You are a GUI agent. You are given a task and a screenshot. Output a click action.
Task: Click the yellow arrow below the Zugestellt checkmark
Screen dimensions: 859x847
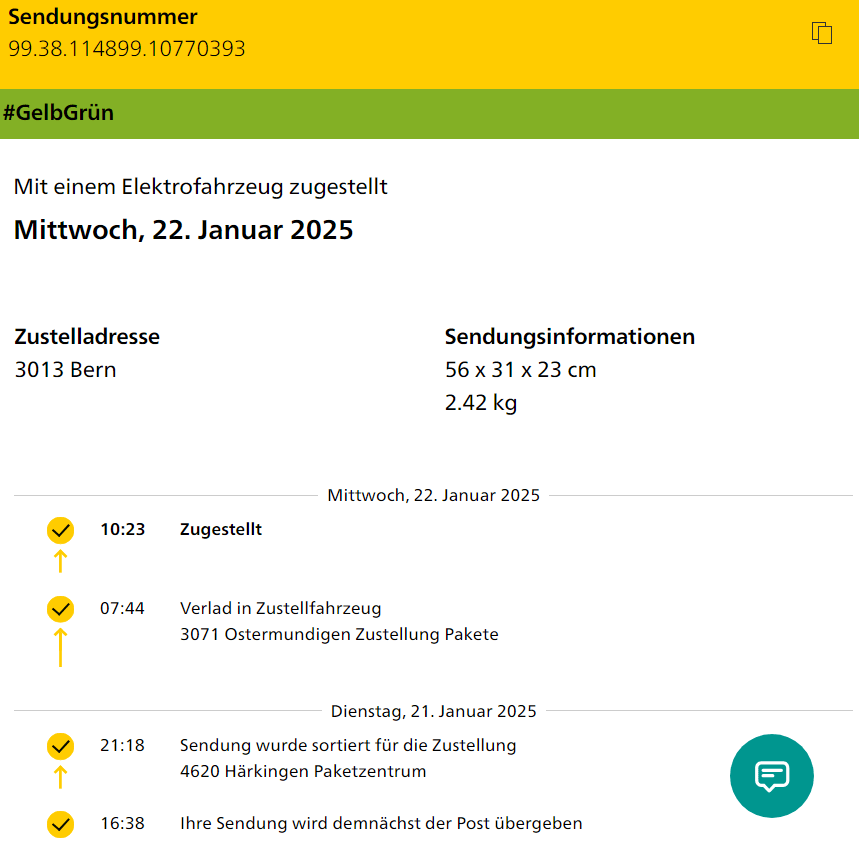[61, 561]
